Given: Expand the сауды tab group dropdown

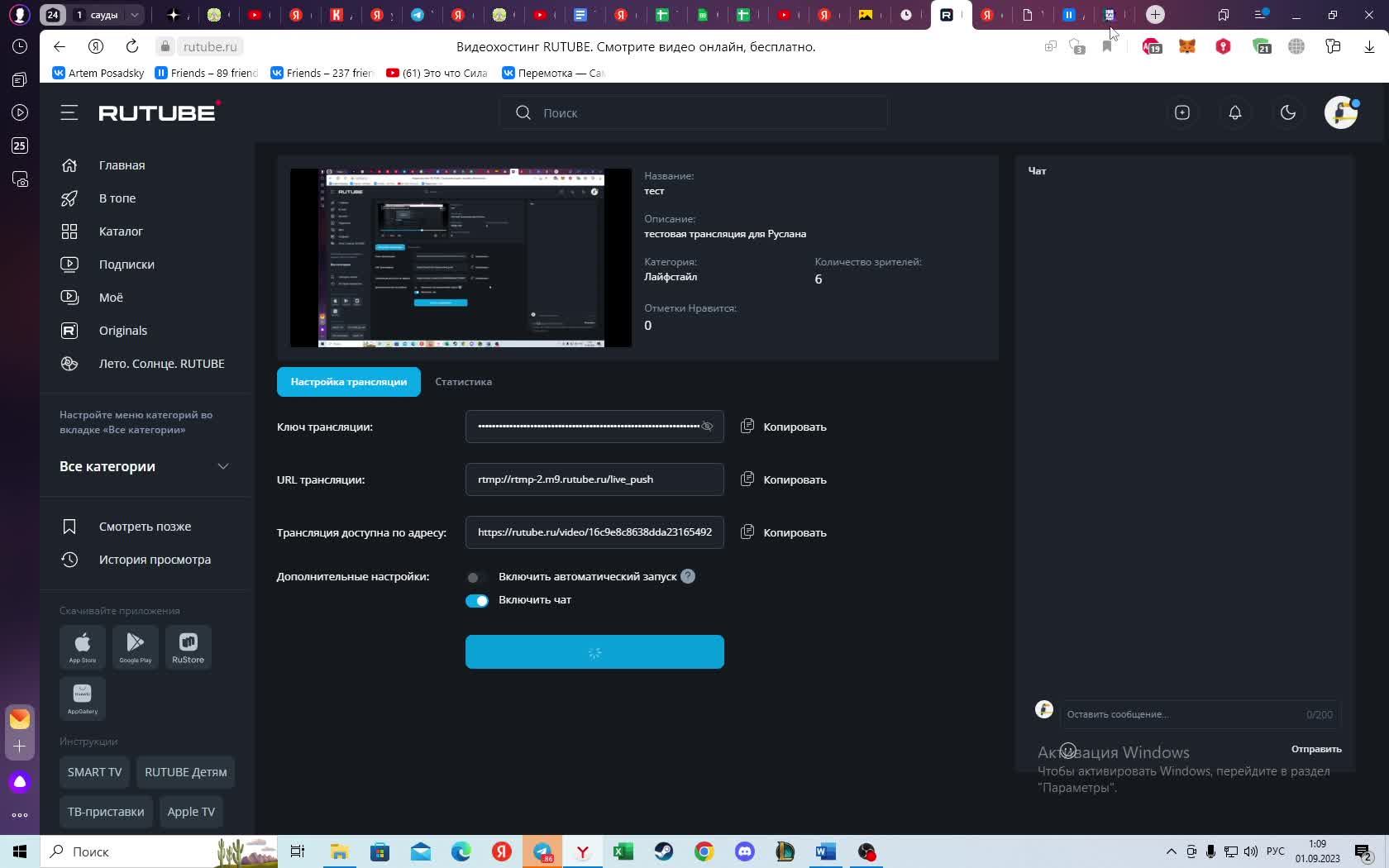Looking at the screenshot, I should 134,15.
